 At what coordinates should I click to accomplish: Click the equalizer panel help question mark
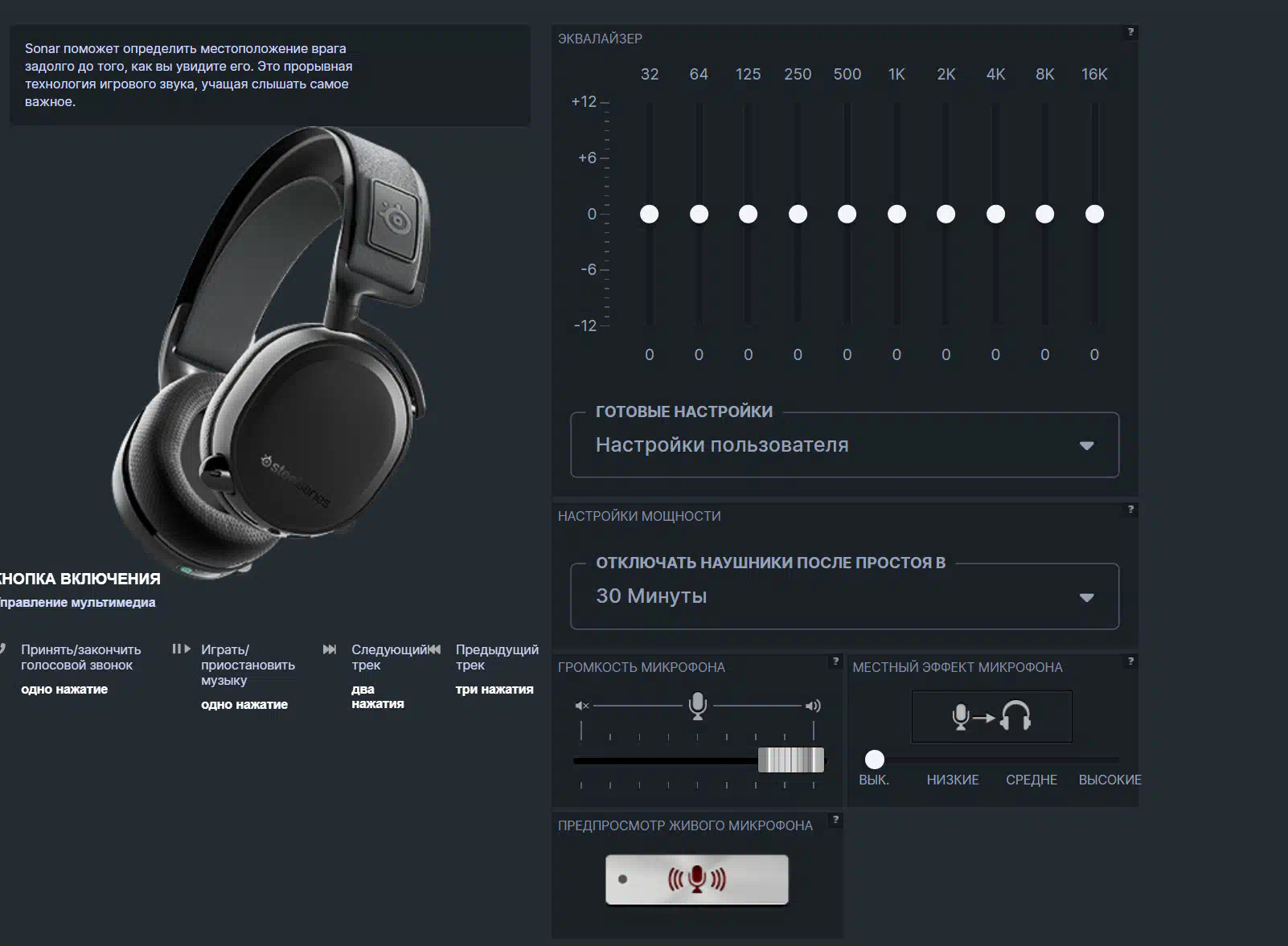point(1130,32)
